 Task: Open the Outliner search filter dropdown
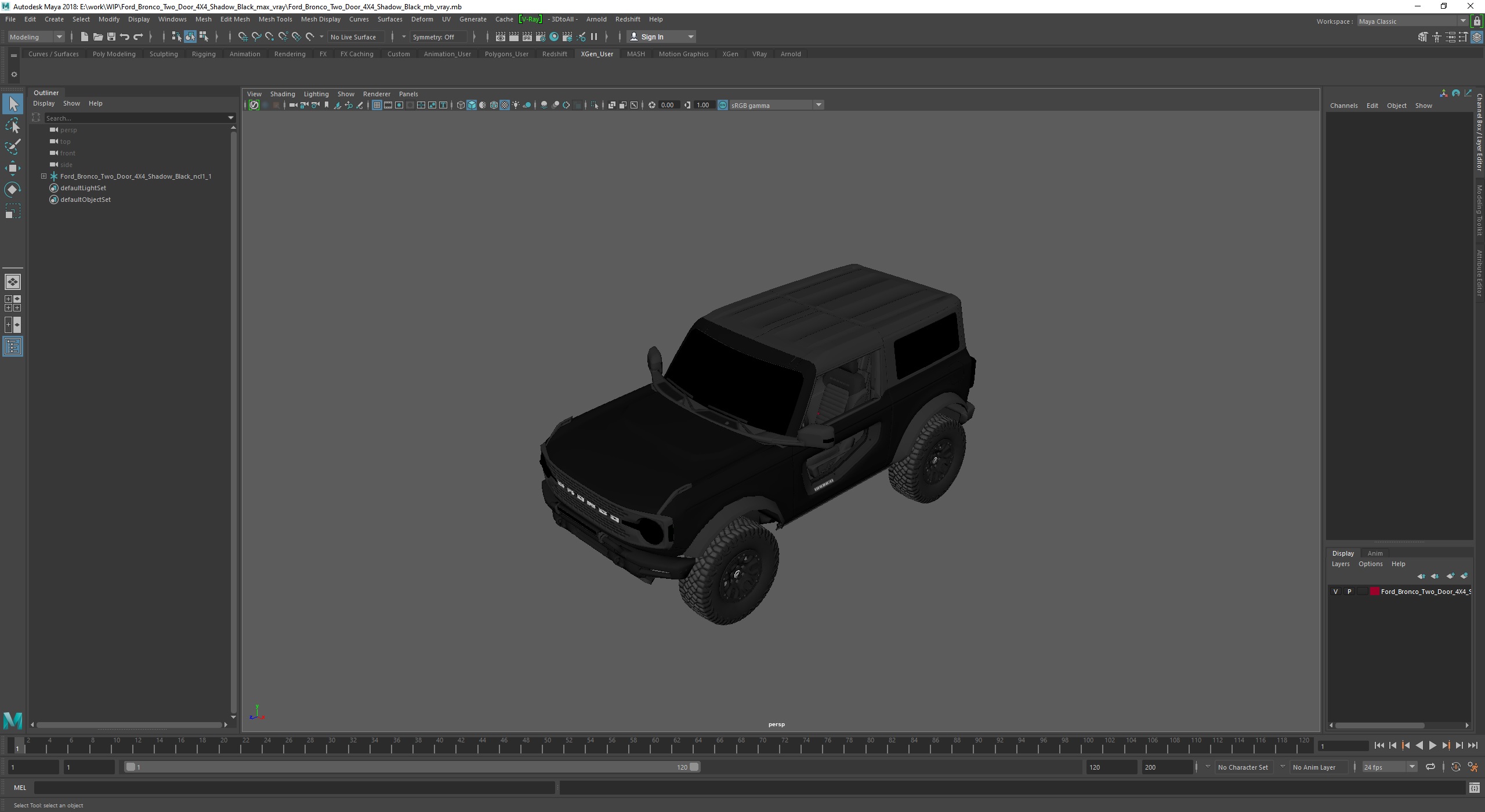pos(231,118)
